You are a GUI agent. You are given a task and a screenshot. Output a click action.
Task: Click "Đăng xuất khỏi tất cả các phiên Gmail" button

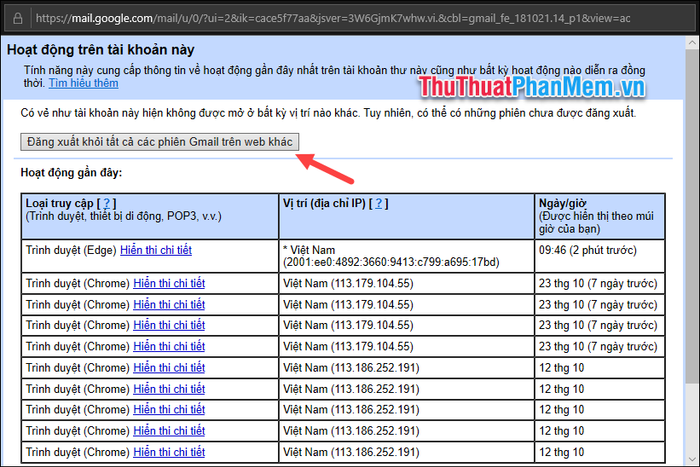pyautogui.click(x=160, y=142)
